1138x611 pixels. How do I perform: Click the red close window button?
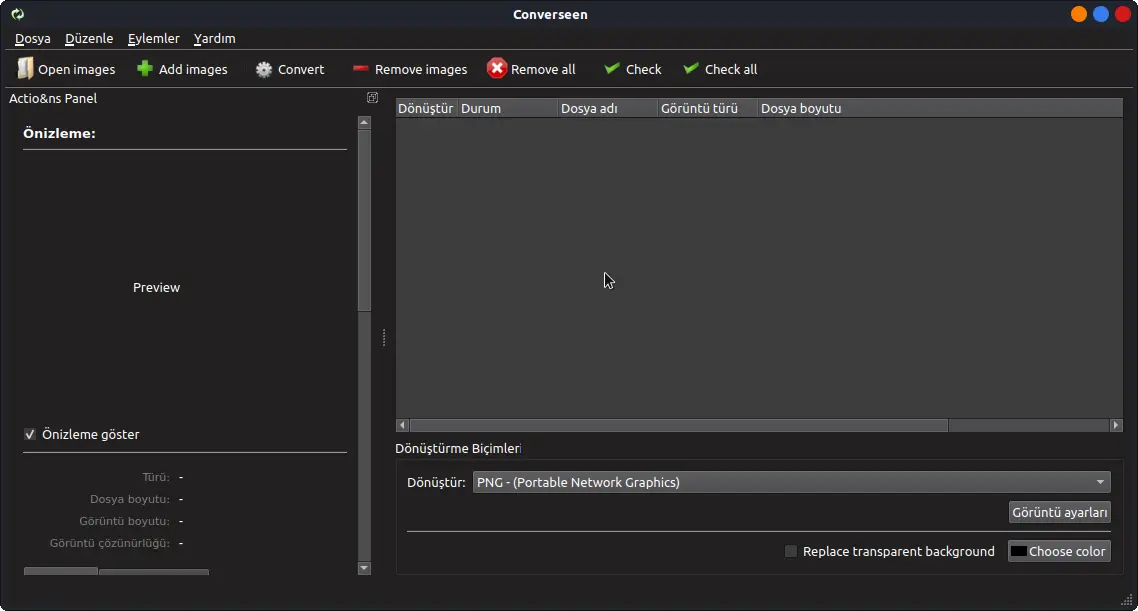tap(1123, 14)
